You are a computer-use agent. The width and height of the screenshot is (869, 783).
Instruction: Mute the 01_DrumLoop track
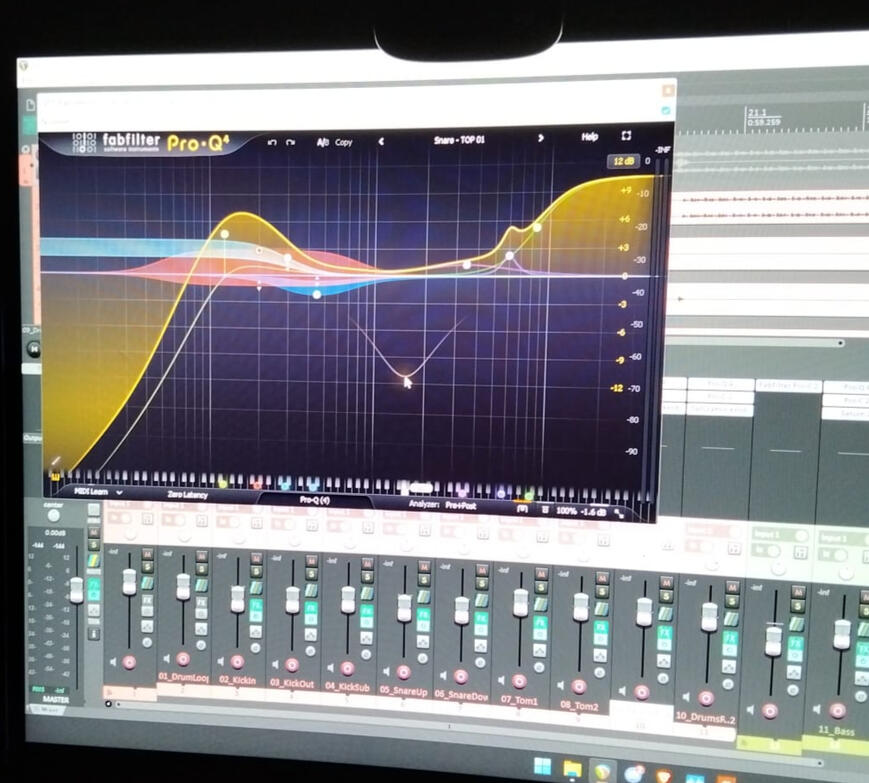[201, 556]
